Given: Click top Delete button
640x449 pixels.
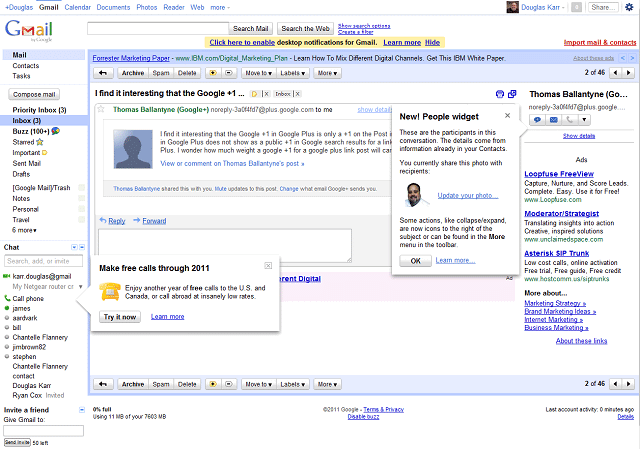Looking at the screenshot, I should coord(187,73).
